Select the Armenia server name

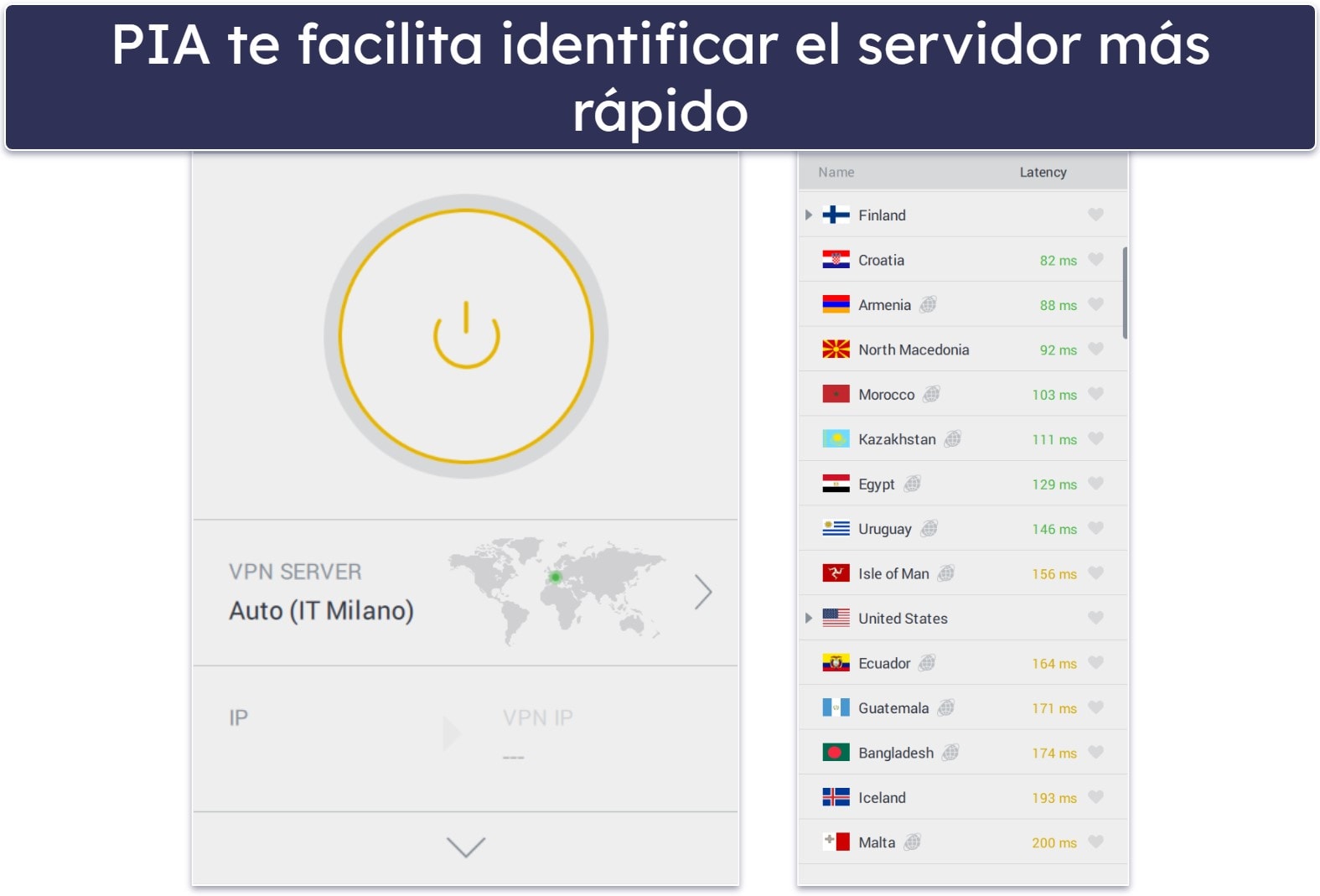pos(884,305)
